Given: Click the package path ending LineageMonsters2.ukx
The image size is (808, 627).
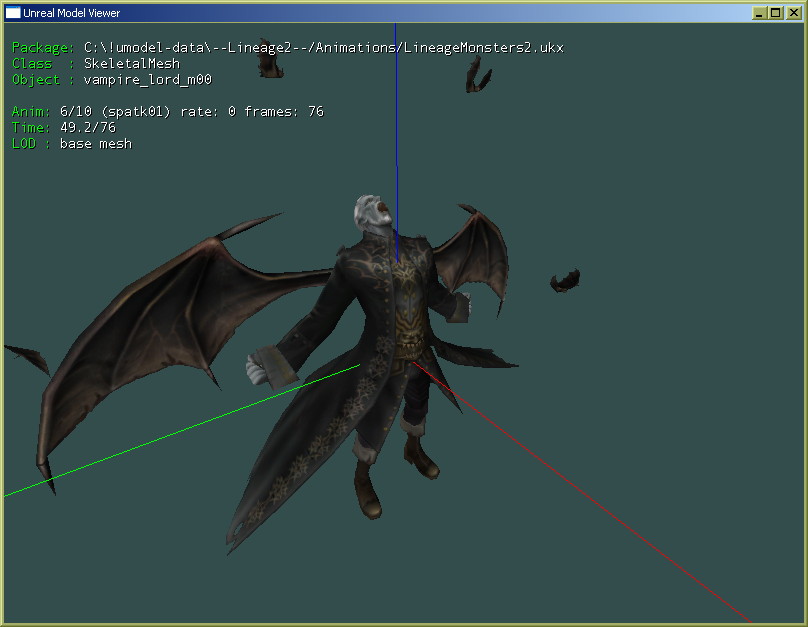Looking at the screenshot, I should (x=324, y=48).
